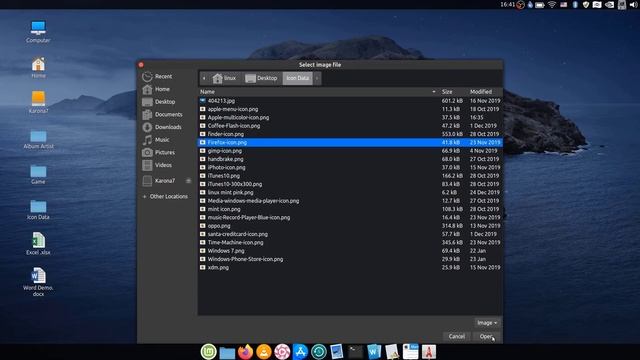
Task: Navigate to linux home in path bar
Action: coord(224,78)
